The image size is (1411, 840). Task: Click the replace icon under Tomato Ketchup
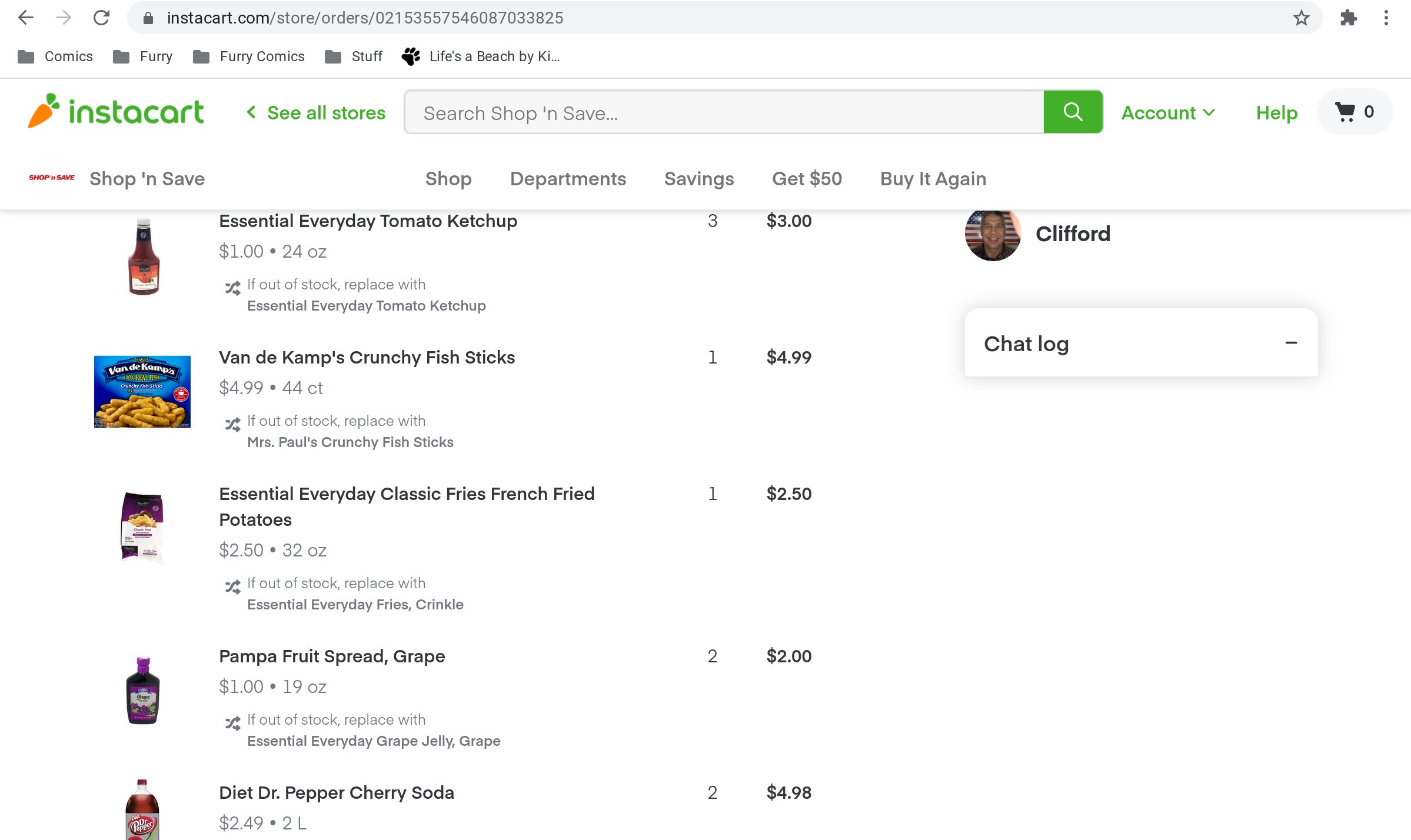coord(232,288)
